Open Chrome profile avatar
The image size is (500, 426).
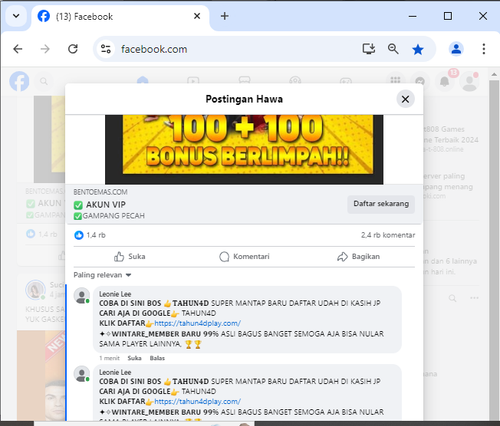(456, 49)
